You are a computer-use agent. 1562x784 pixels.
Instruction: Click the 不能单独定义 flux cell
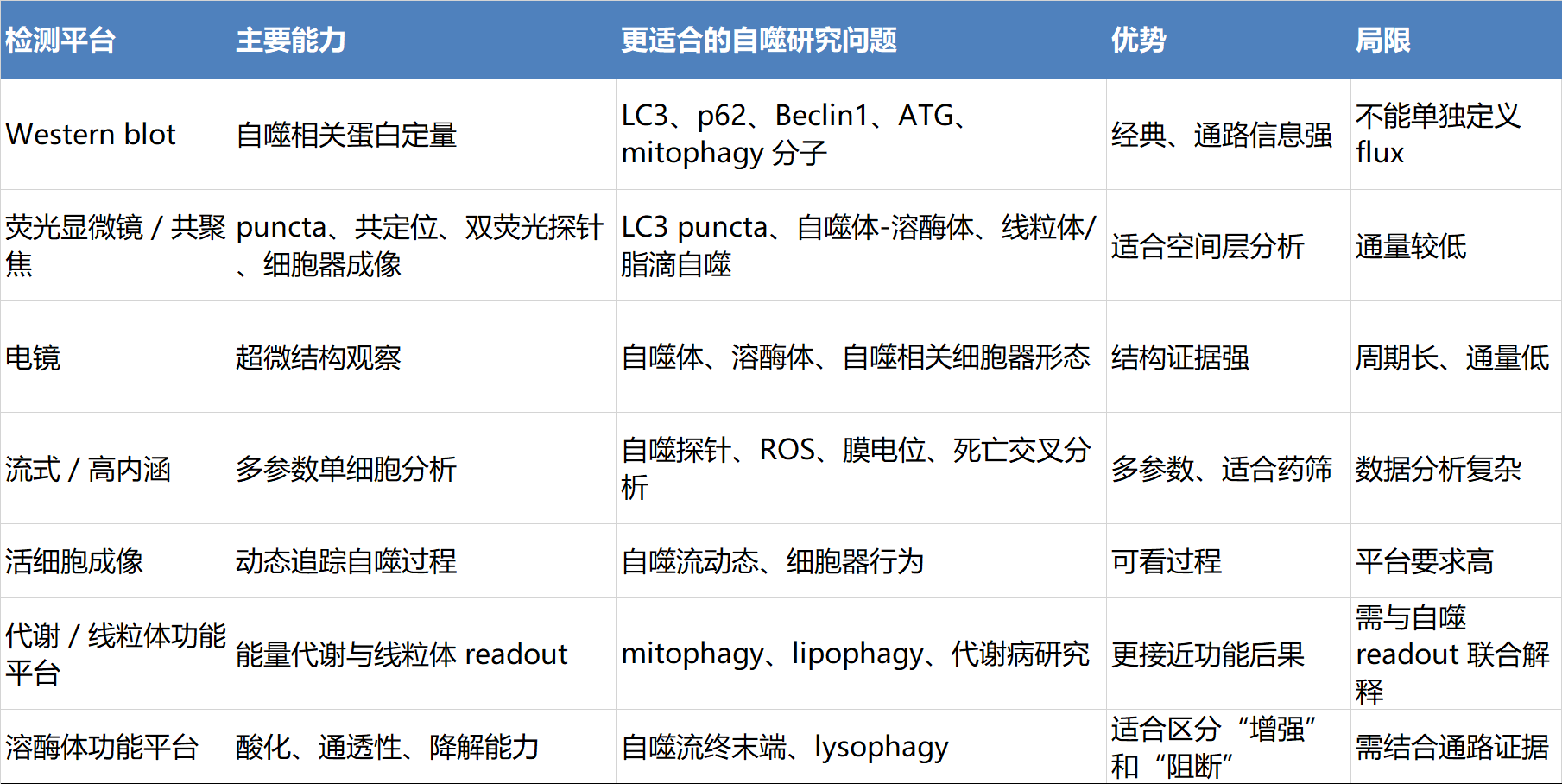1438,134
